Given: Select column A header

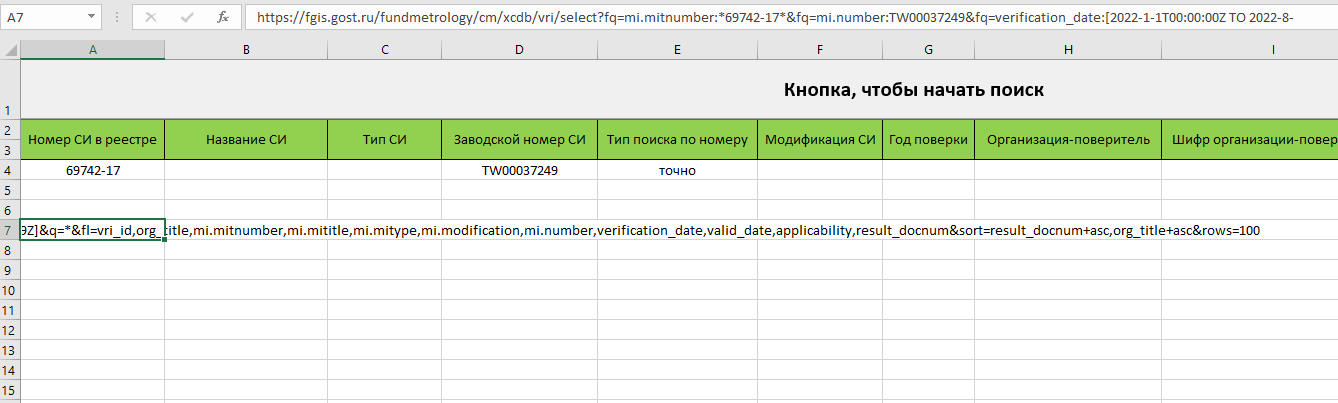Looking at the screenshot, I should (x=92, y=49).
